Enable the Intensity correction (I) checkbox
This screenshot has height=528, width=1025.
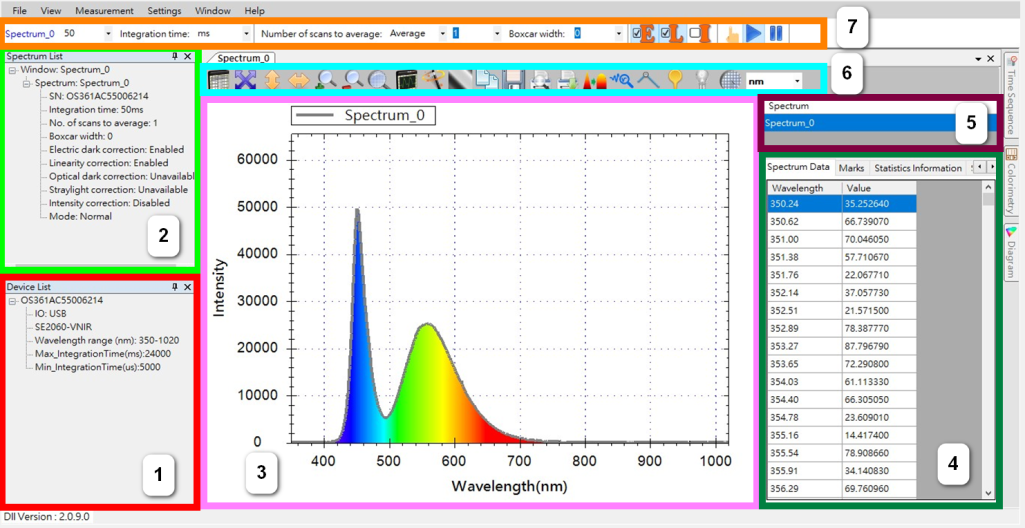click(x=694, y=34)
